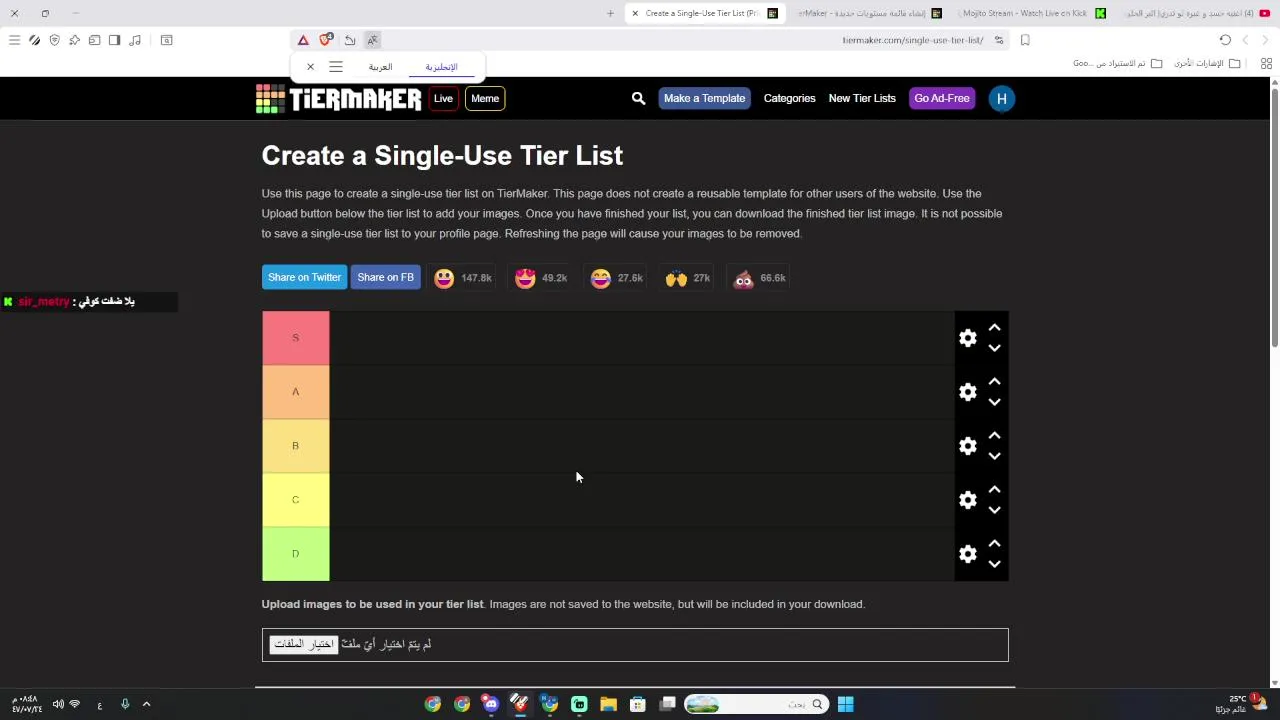Screen dimensions: 1280x720
Task: Click the page vertical scrollbar
Action: (1274, 220)
